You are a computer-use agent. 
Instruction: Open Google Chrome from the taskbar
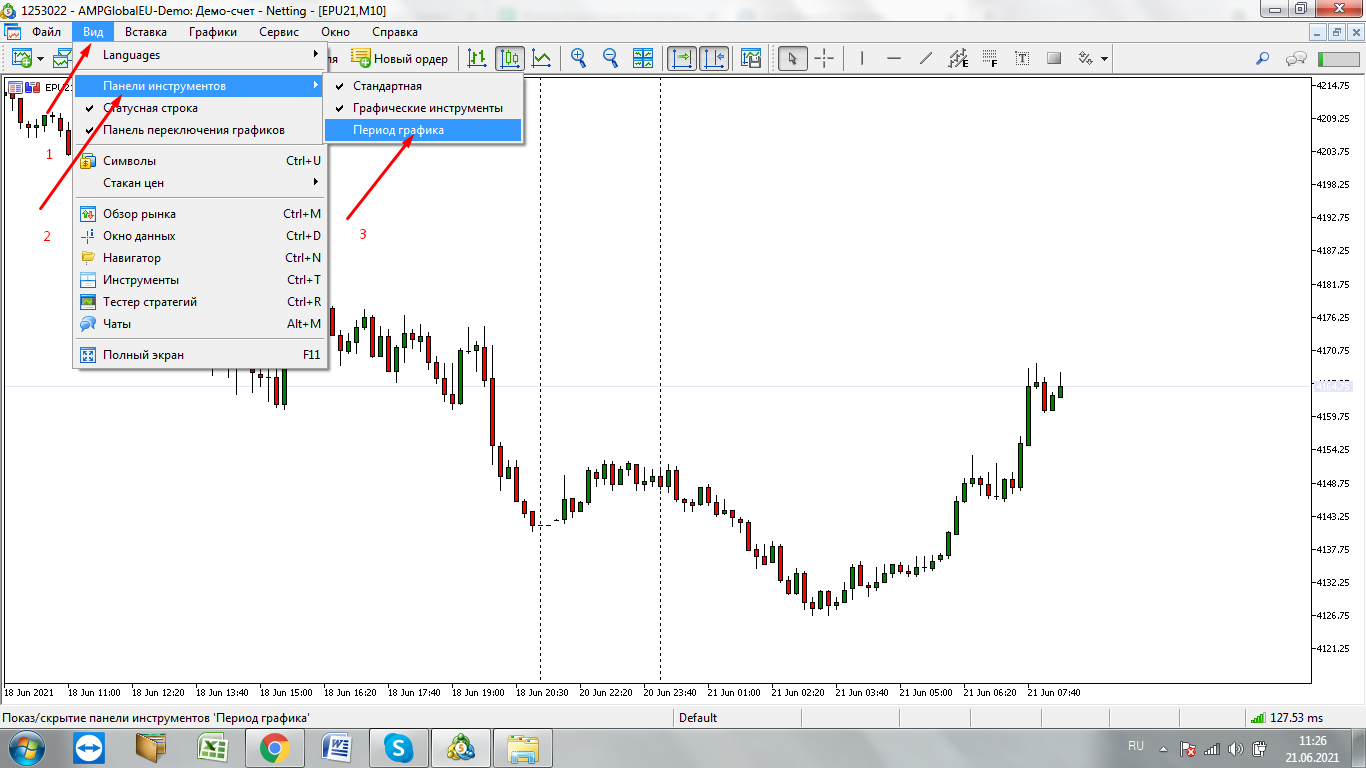point(275,747)
